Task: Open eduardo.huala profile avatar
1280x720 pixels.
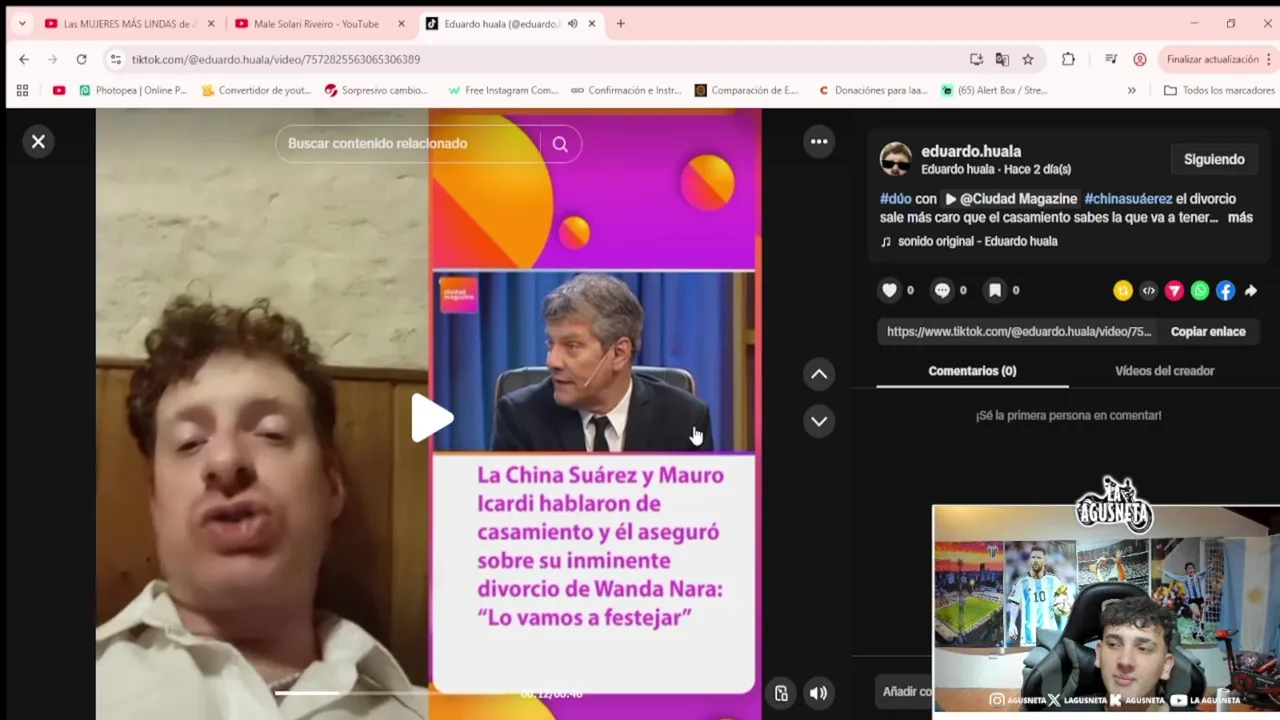Action: (895, 159)
